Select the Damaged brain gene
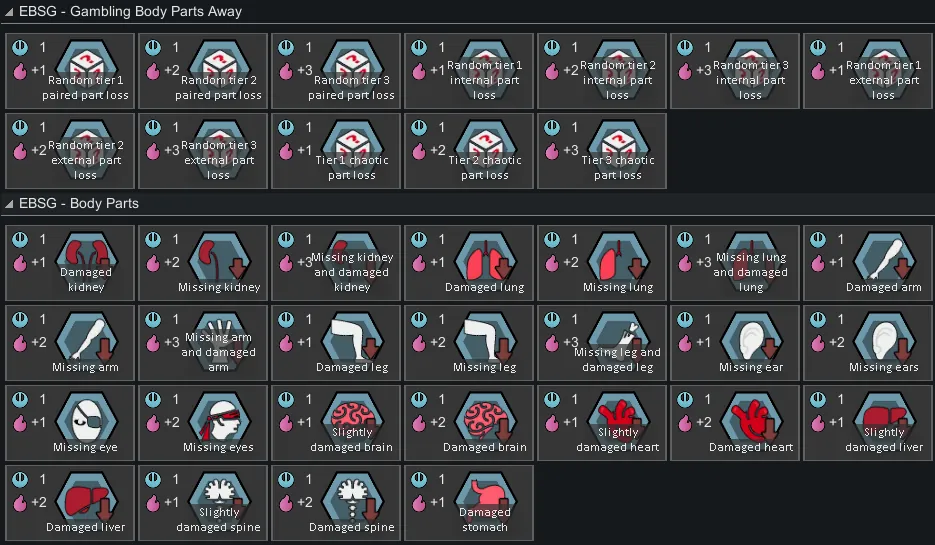935x545 pixels. pos(469,423)
